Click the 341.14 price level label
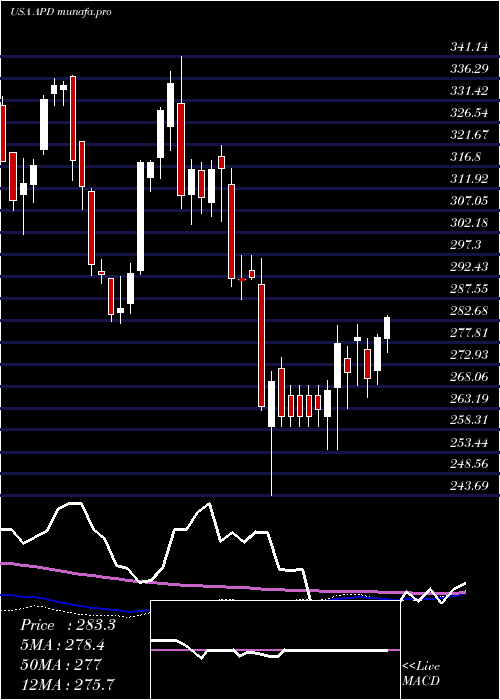Screen dimensions: 500x700 [469, 47]
